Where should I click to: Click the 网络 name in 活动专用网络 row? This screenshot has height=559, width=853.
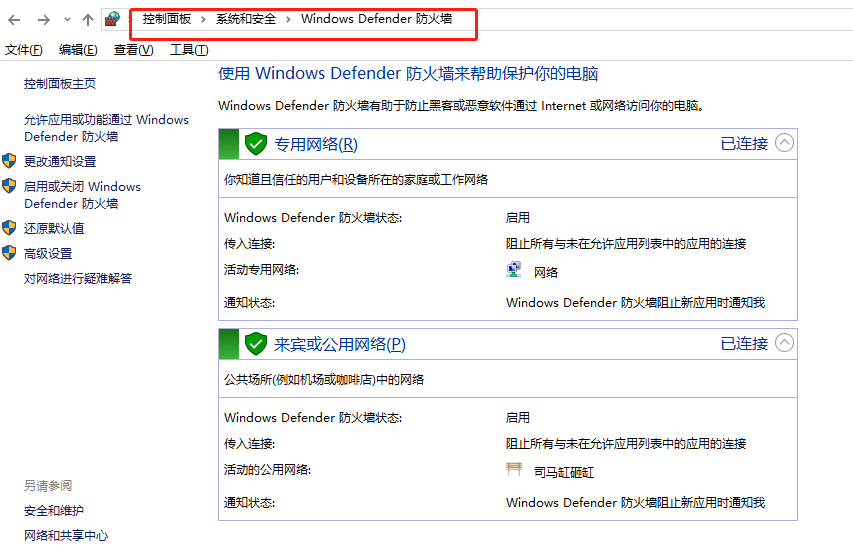coord(546,272)
